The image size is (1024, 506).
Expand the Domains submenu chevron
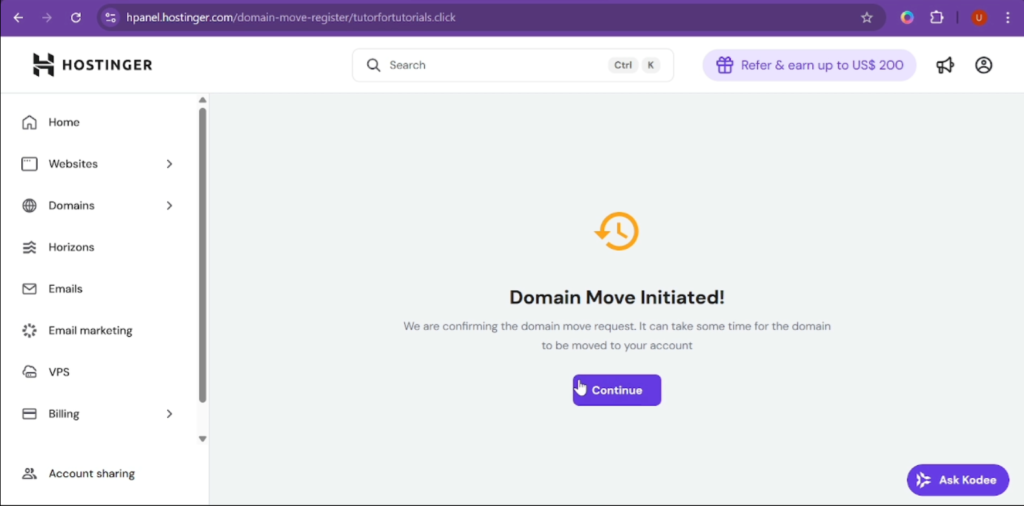coord(169,206)
